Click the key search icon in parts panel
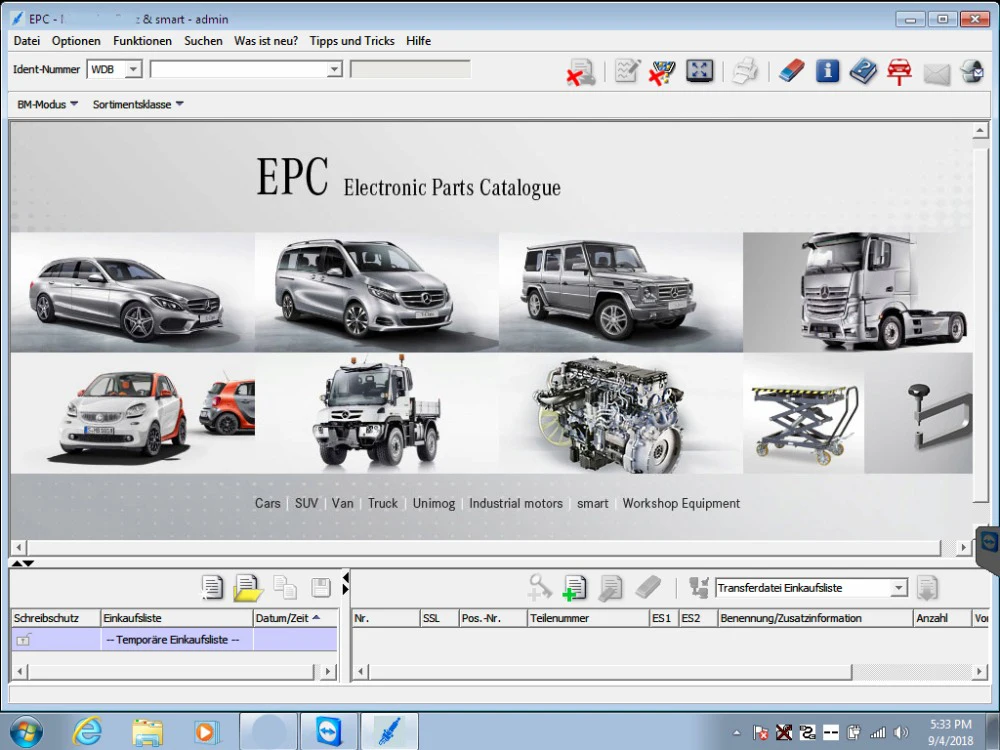 (540, 587)
